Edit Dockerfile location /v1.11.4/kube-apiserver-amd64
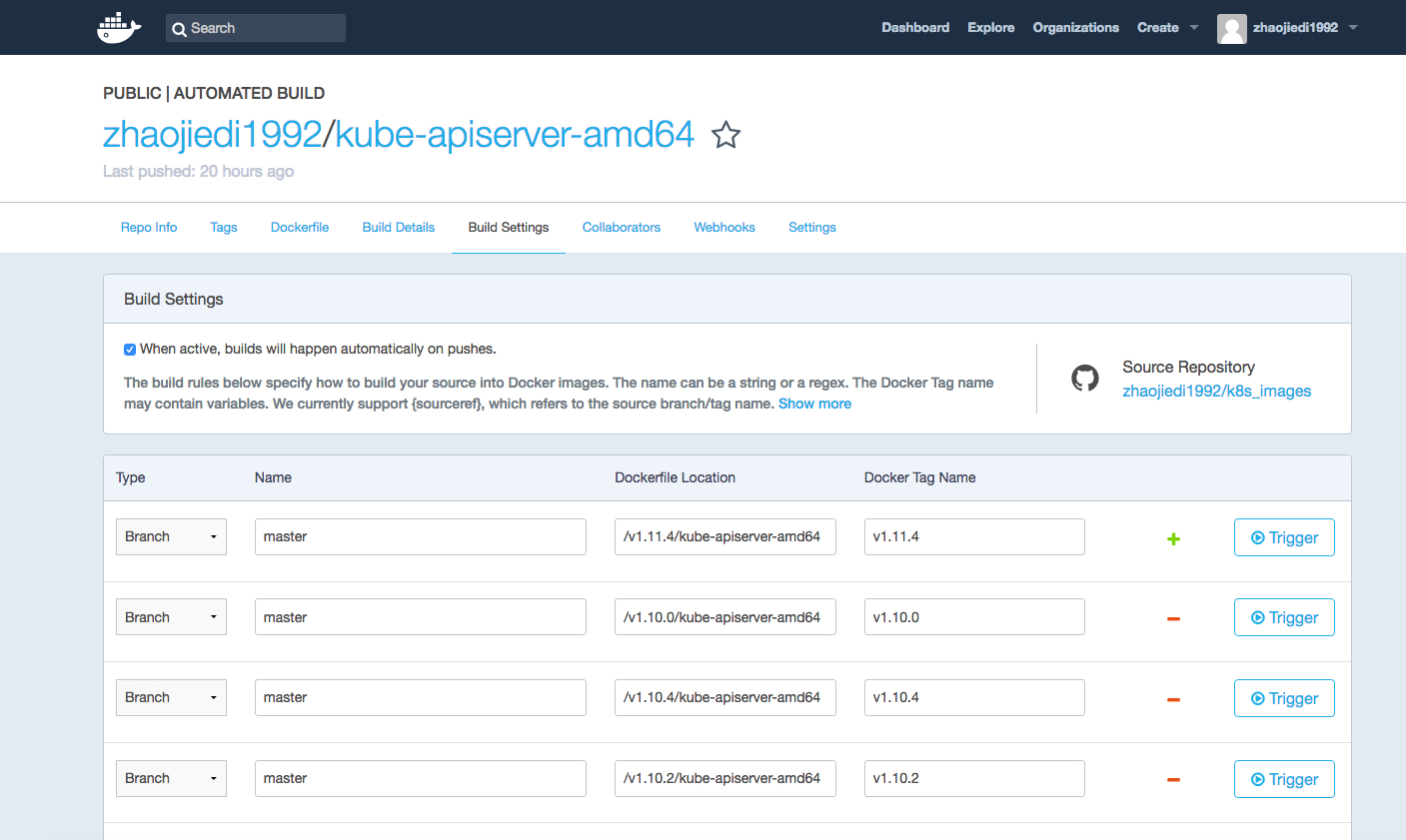 point(725,536)
